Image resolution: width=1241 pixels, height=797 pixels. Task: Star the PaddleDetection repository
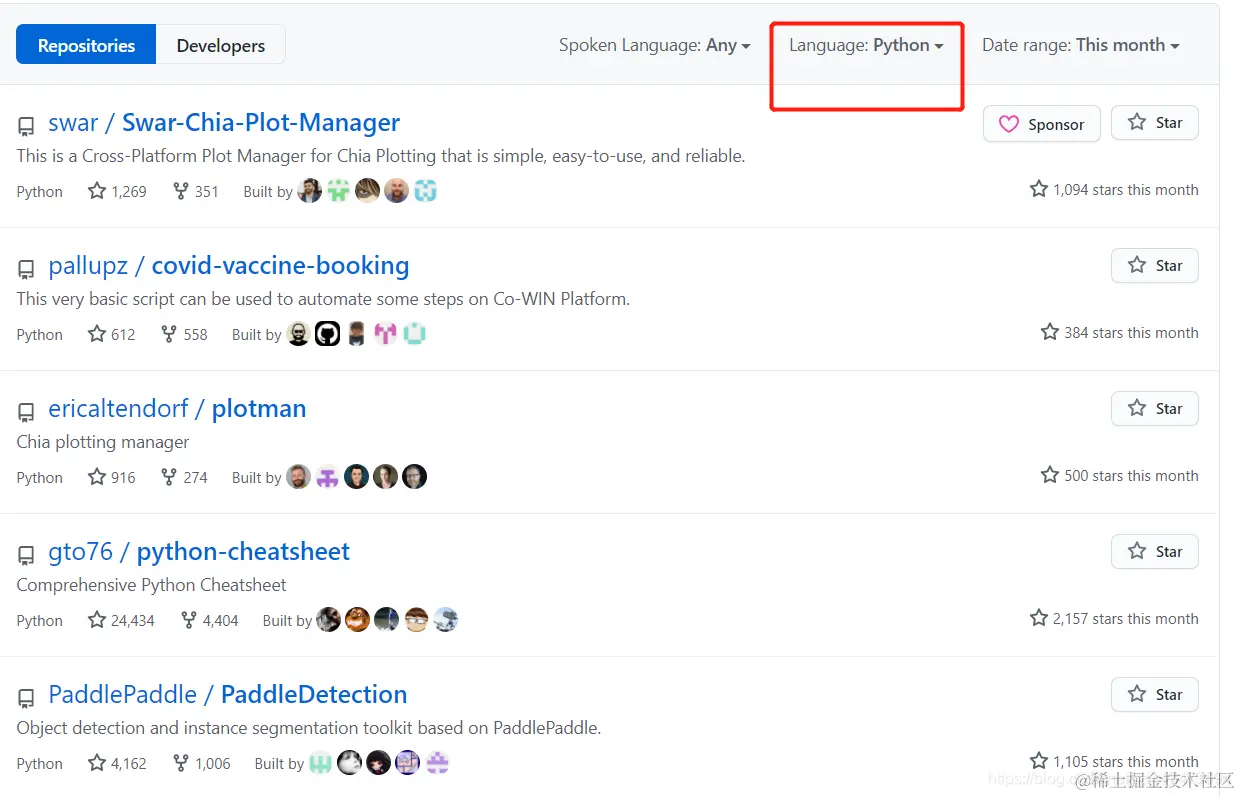coord(1155,695)
